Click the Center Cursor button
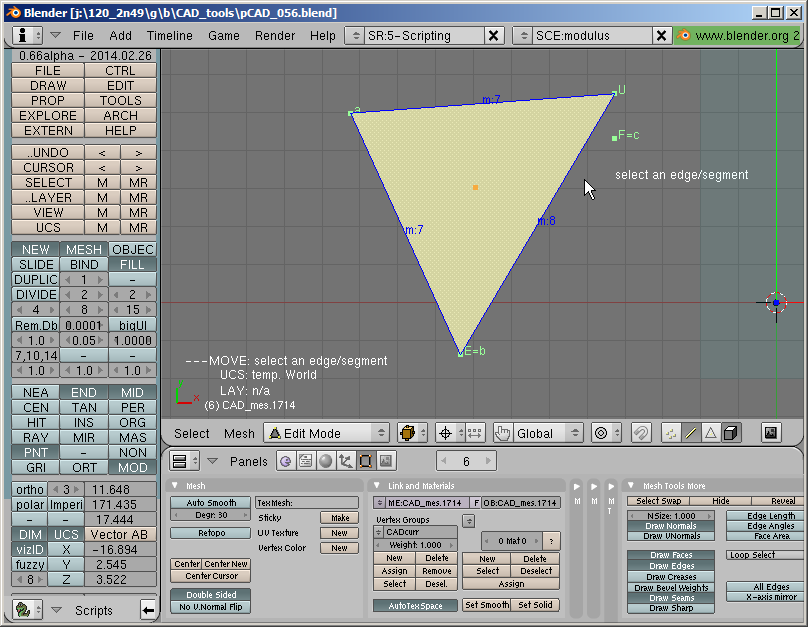This screenshot has width=808, height=627. click(211, 576)
